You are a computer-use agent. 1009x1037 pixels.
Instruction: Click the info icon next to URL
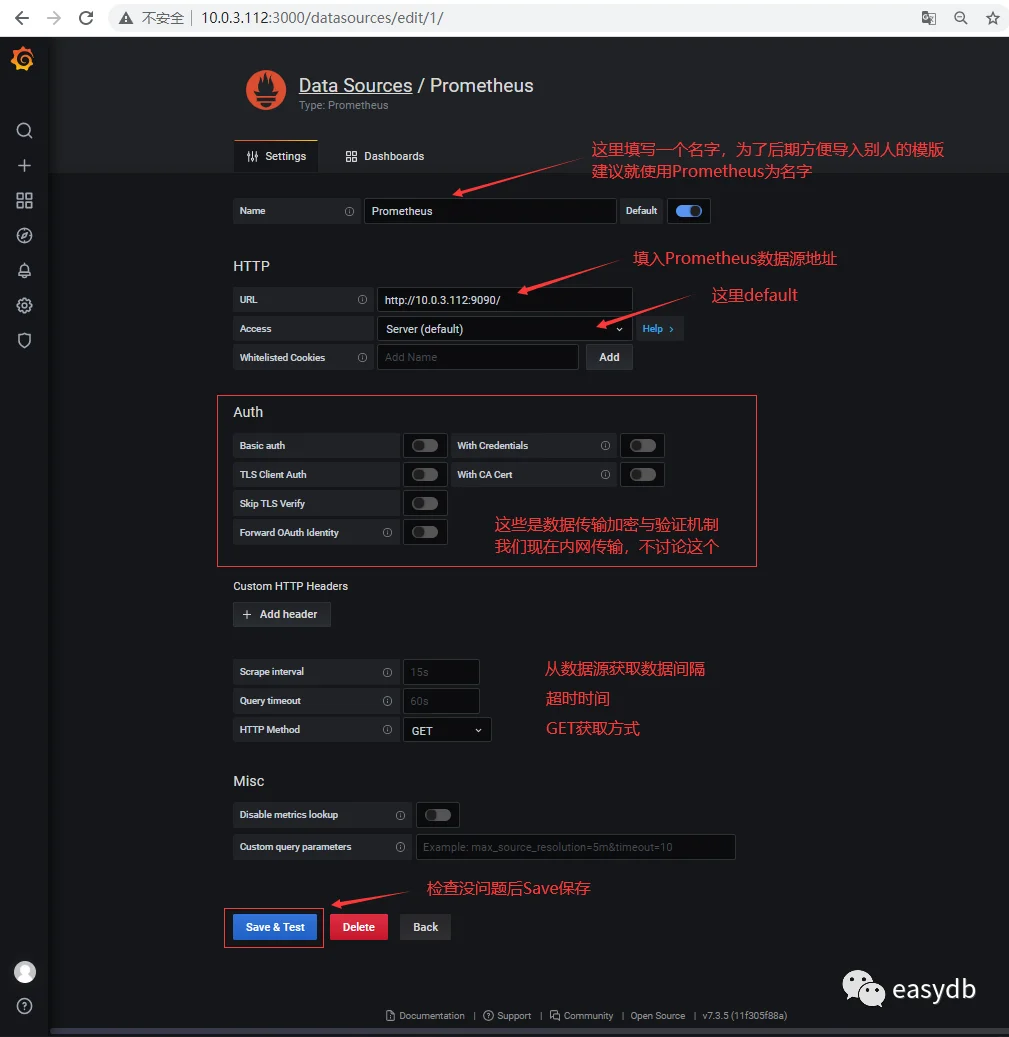362,300
